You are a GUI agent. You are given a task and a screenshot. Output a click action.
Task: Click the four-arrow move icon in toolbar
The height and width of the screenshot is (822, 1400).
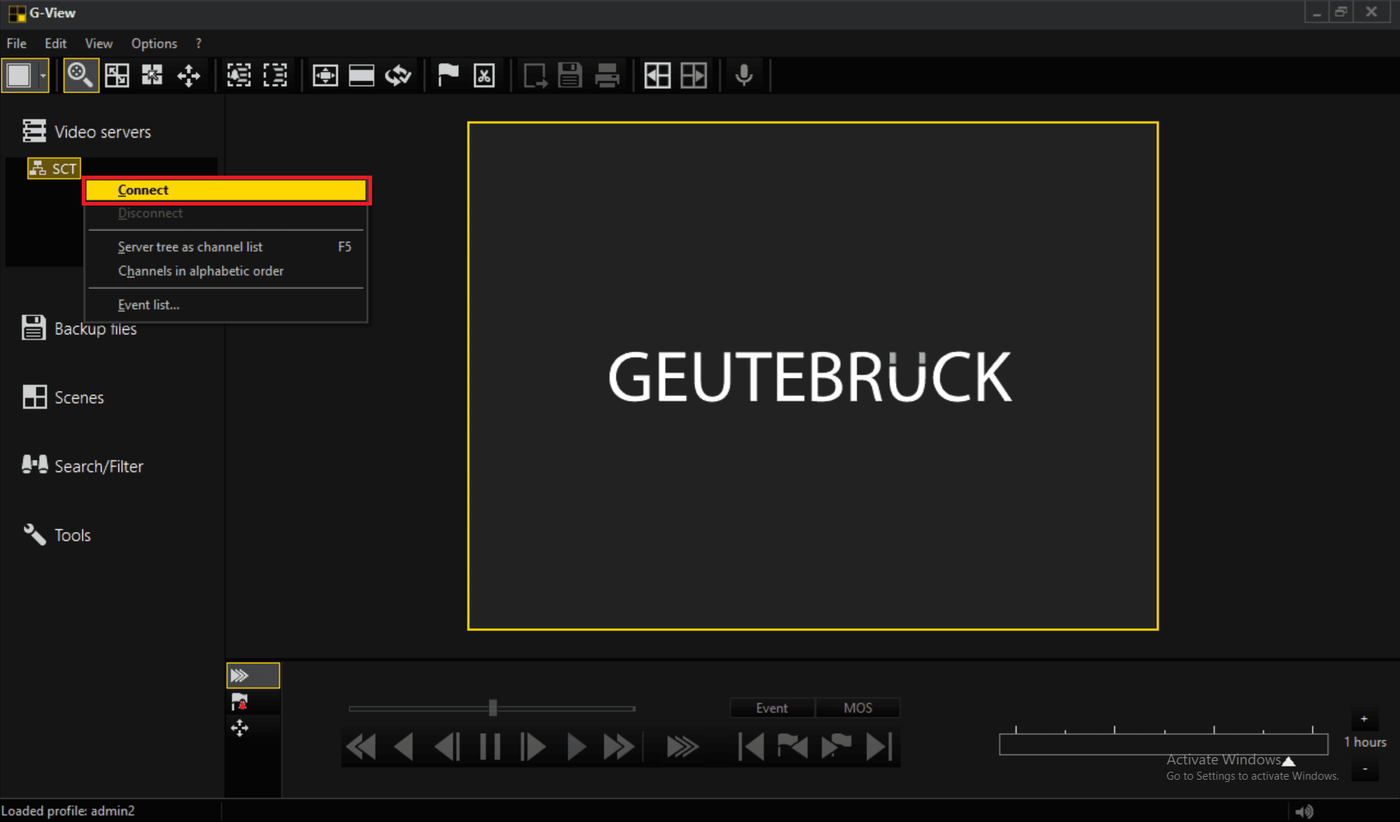coord(189,75)
